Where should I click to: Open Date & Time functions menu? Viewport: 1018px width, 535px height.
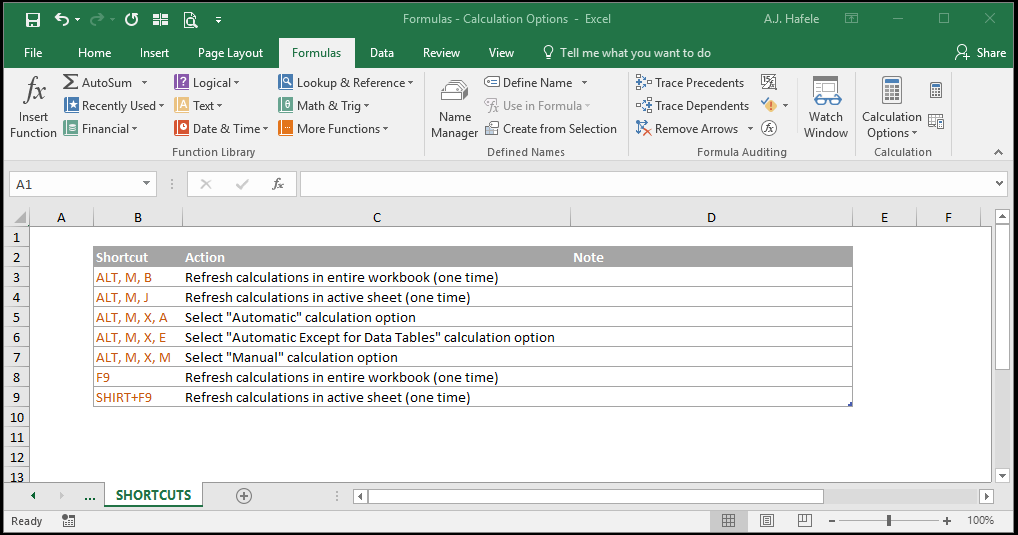221,129
